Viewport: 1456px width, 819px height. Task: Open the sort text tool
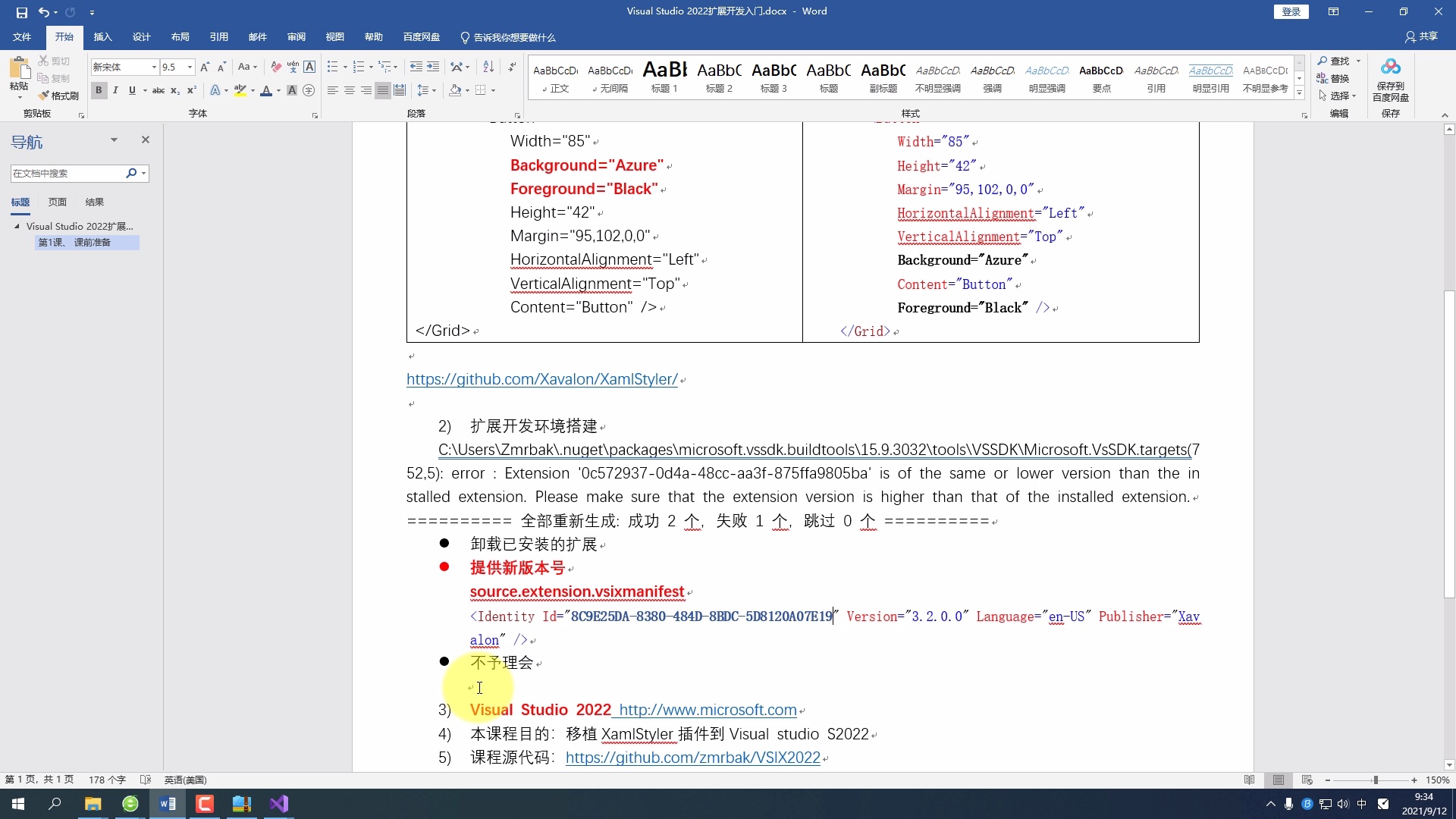(489, 67)
